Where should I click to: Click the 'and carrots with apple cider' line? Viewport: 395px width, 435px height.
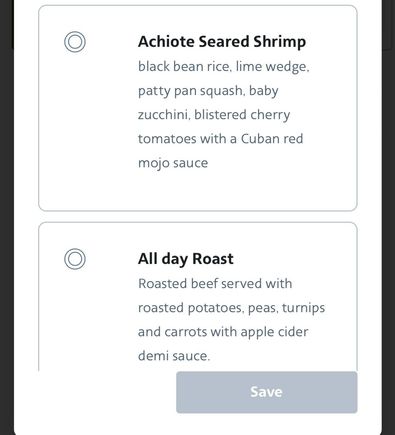223,332
